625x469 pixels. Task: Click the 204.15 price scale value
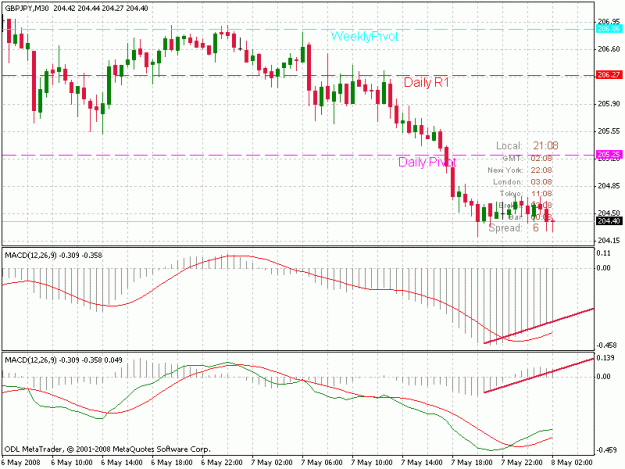609,241
